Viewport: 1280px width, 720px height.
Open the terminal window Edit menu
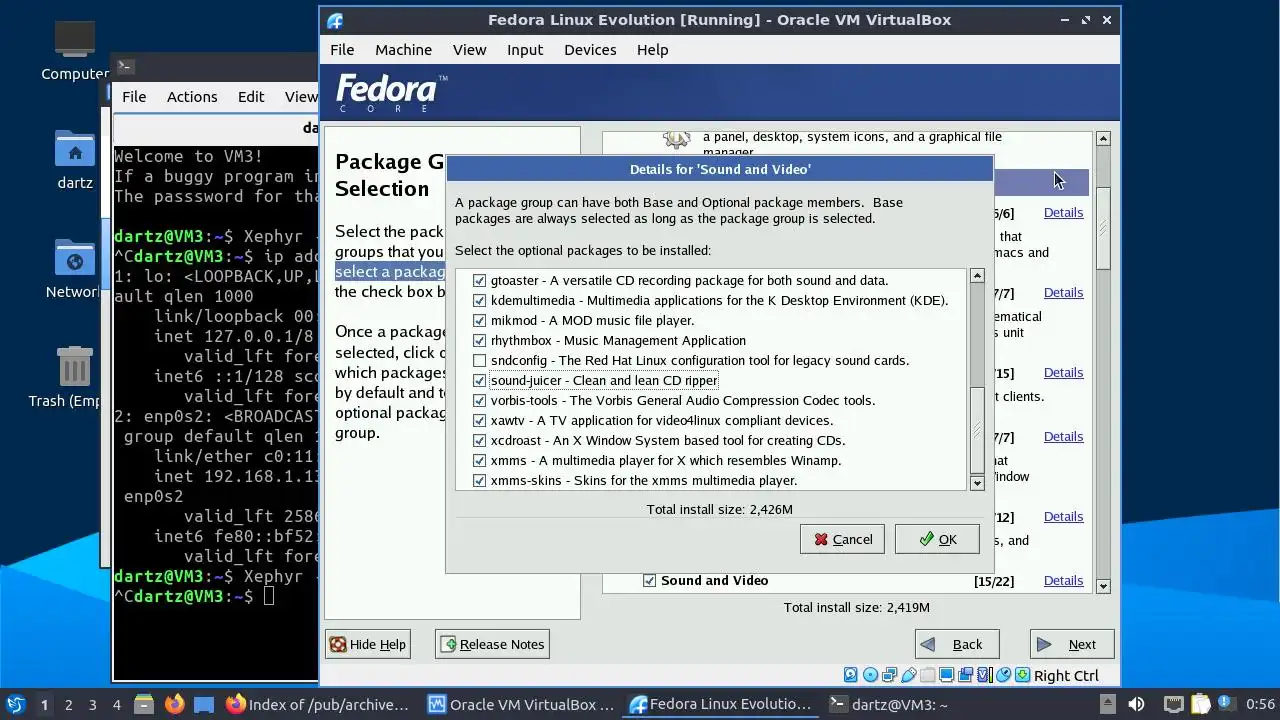[x=251, y=96]
